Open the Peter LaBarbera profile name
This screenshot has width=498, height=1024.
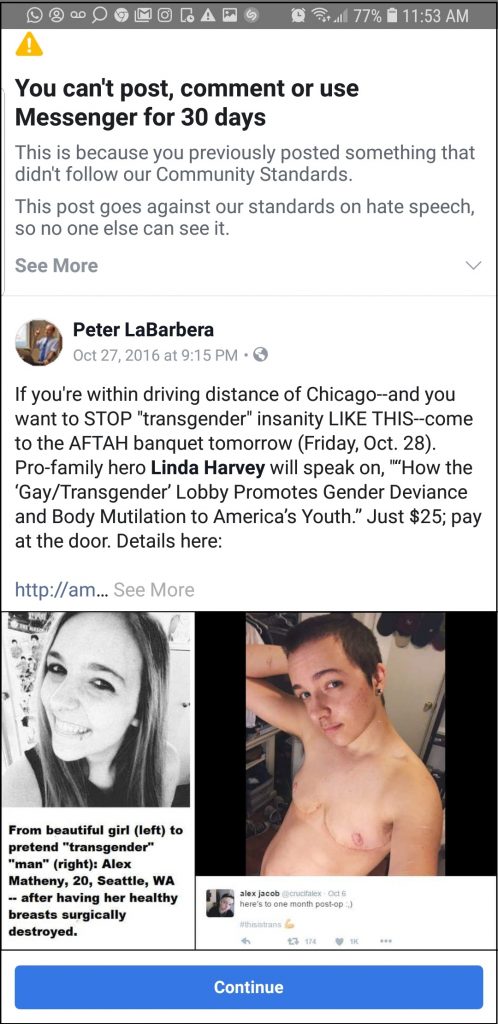[x=143, y=330]
